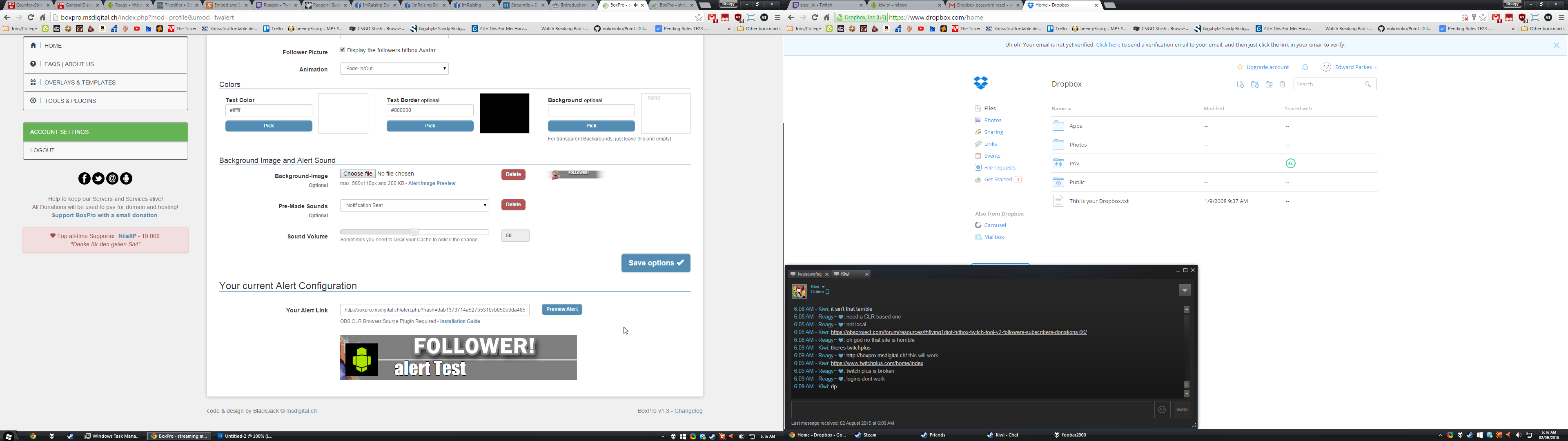This screenshot has height=441, width=1568.
Task: Click Gmail extension icon in Dropbox window
Action: pos(1496,18)
